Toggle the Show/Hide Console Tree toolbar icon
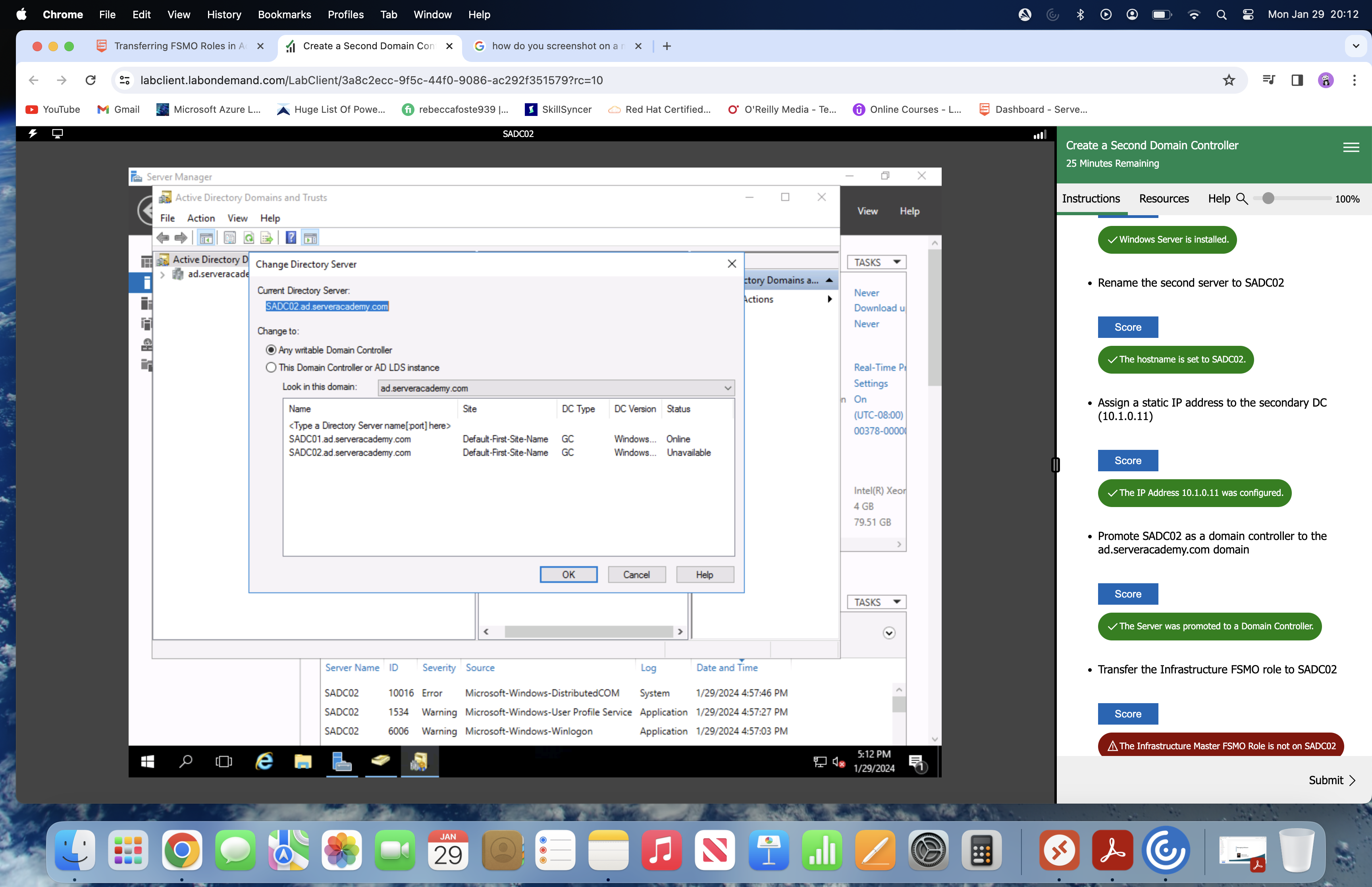 click(206, 238)
